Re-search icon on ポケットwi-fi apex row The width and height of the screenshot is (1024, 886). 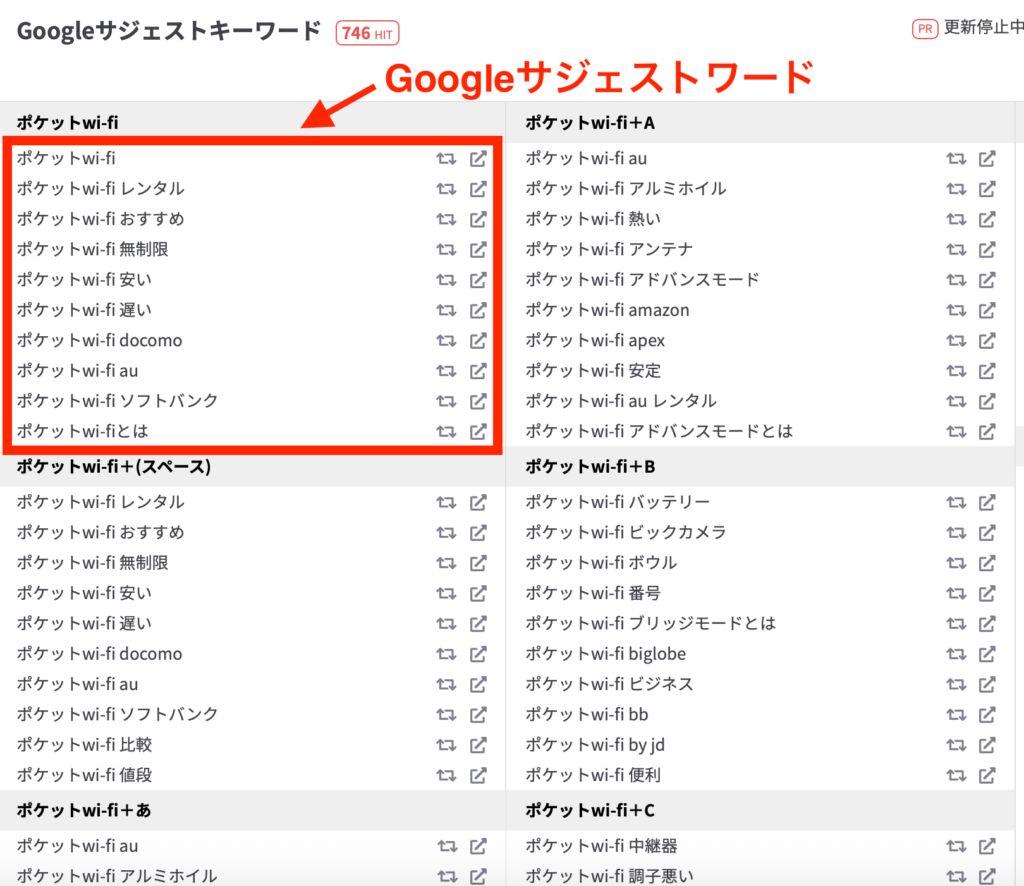[956, 341]
